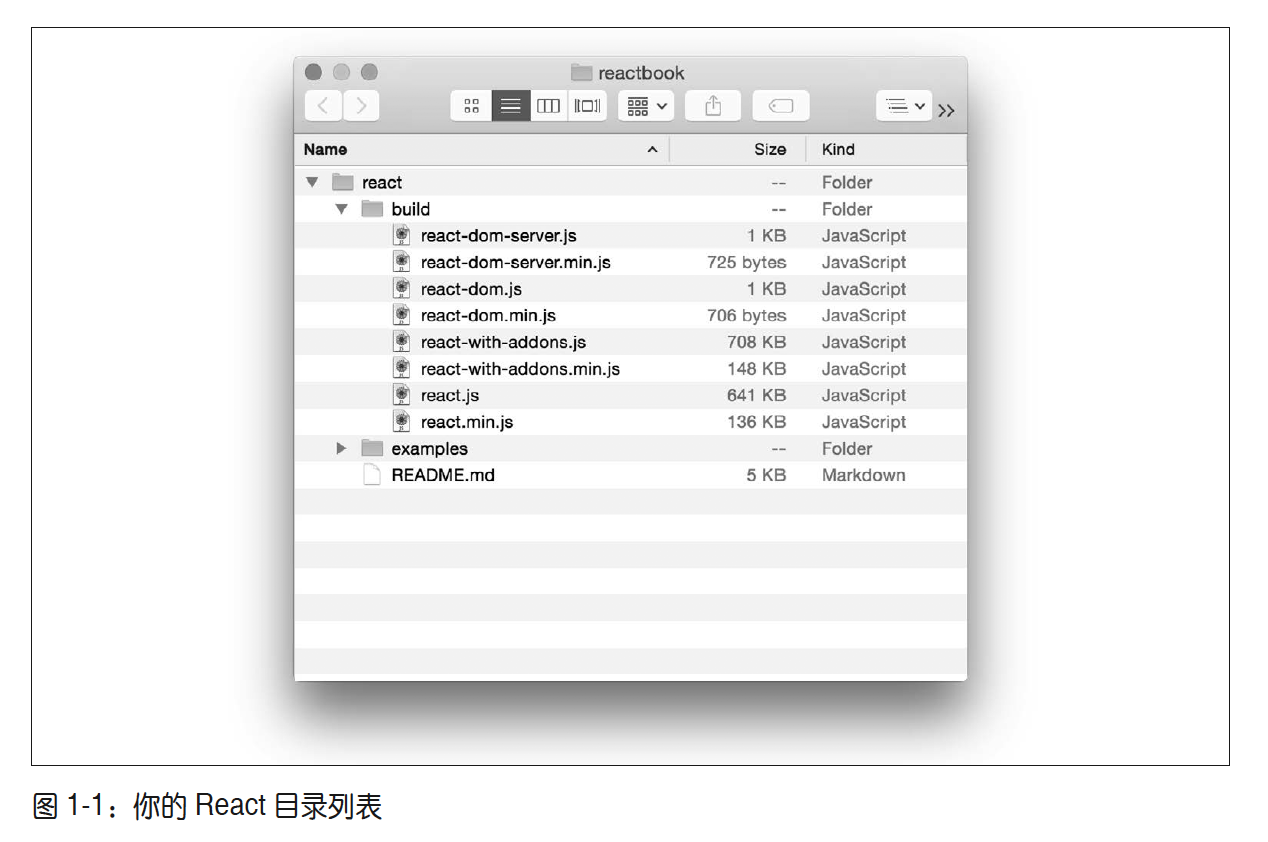
Task: Select the file name react-dom.js
Action: tap(471, 289)
